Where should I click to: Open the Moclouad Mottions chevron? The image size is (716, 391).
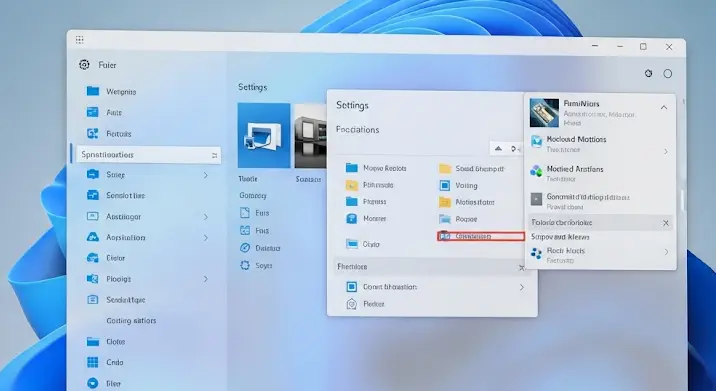[666, 151]
